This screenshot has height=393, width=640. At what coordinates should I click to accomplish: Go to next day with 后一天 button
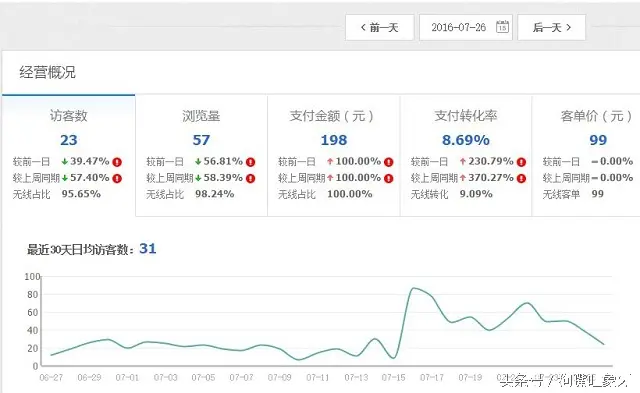tap(551, 27)
